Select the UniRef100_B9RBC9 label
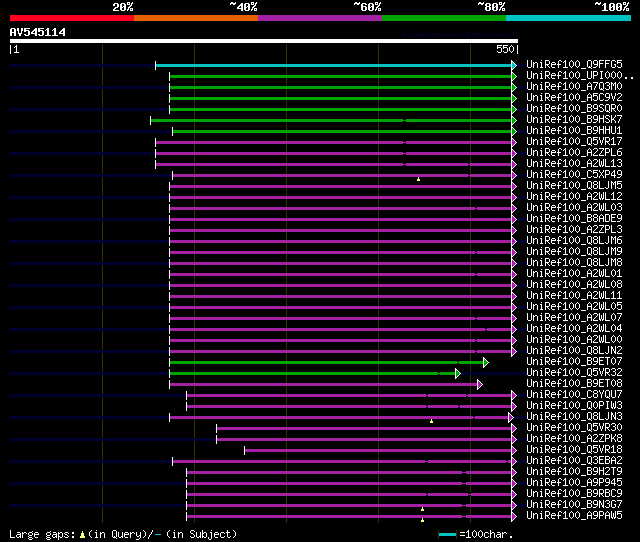The height and width of the screenshot is (542, 640). (574, 494)
